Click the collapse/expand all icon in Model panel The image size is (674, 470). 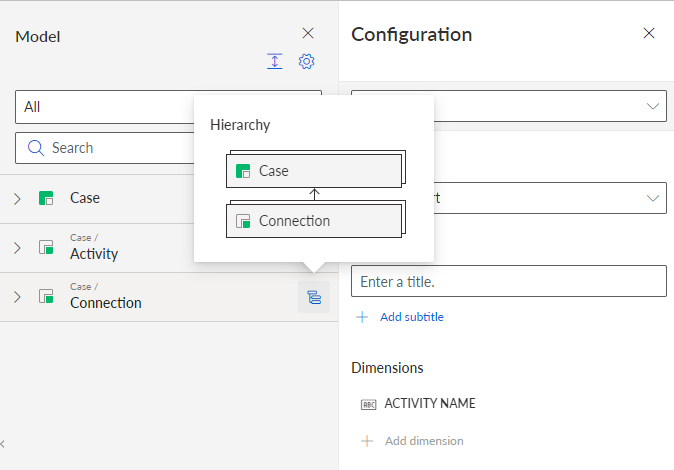coord(275,61)
